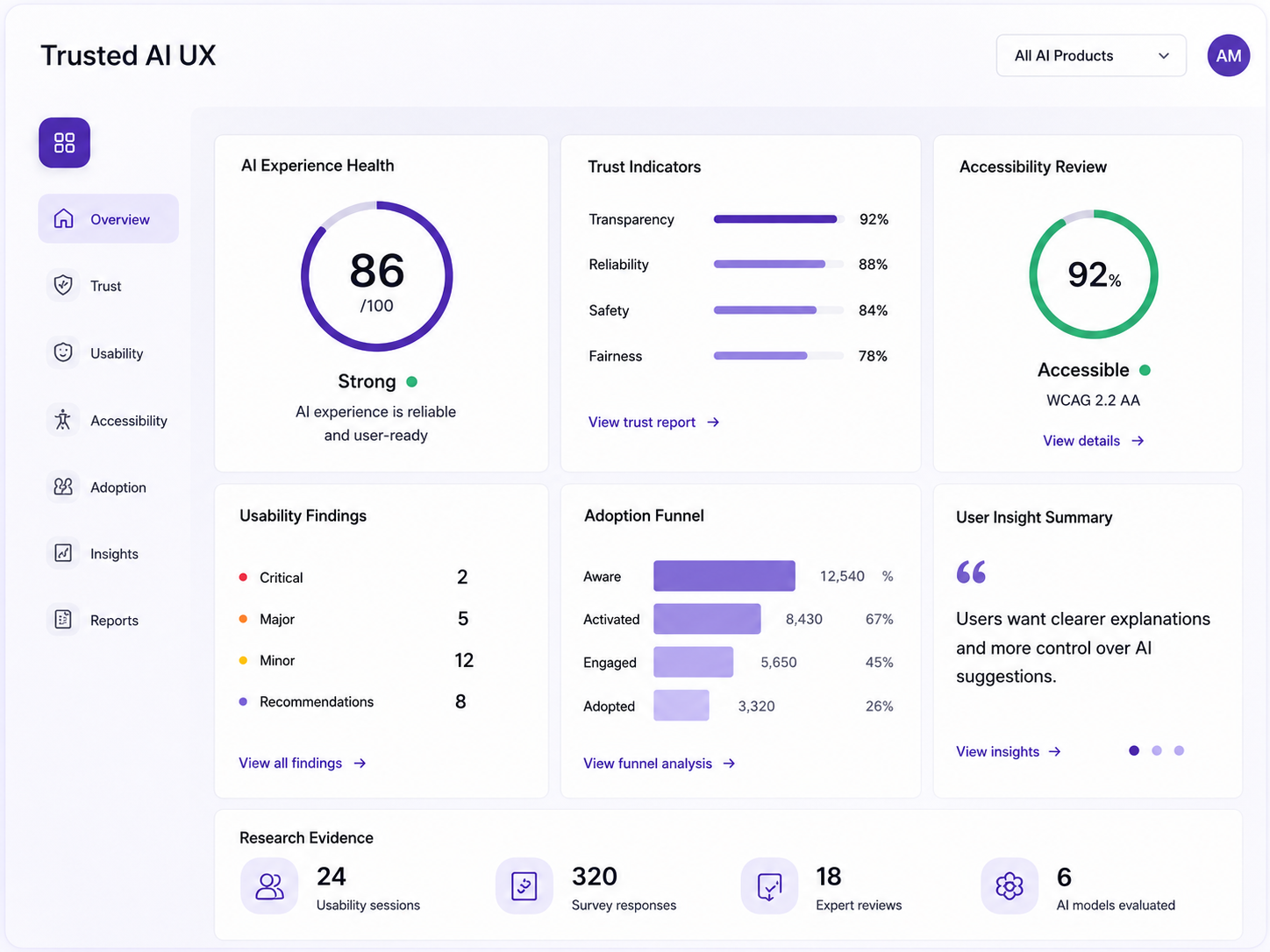Screen dimensions: 1270x952
Task: Click the orange Major severity dot
Action: pos(243,619)
